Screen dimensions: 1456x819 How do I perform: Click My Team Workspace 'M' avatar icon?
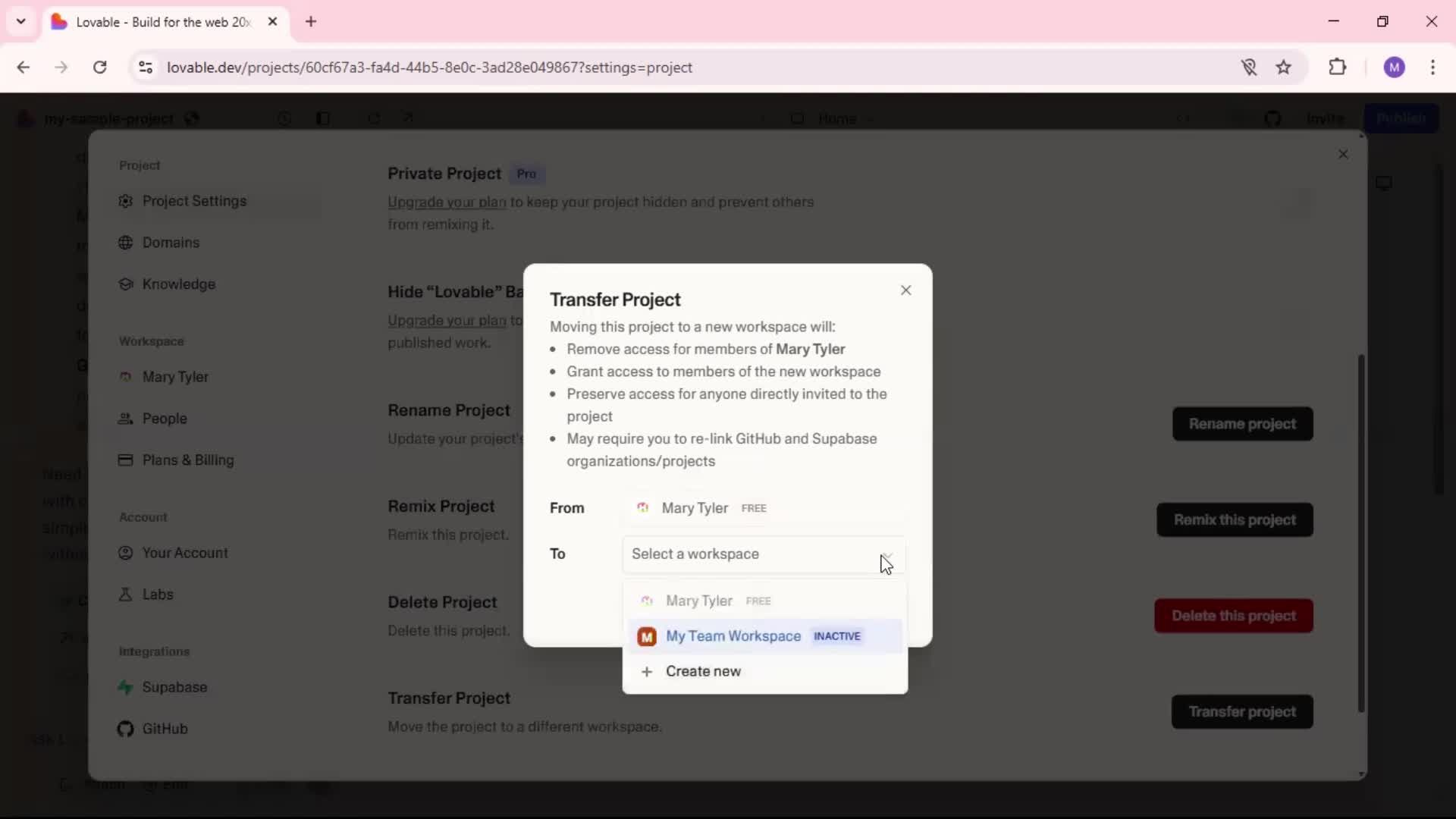point(646,637)
